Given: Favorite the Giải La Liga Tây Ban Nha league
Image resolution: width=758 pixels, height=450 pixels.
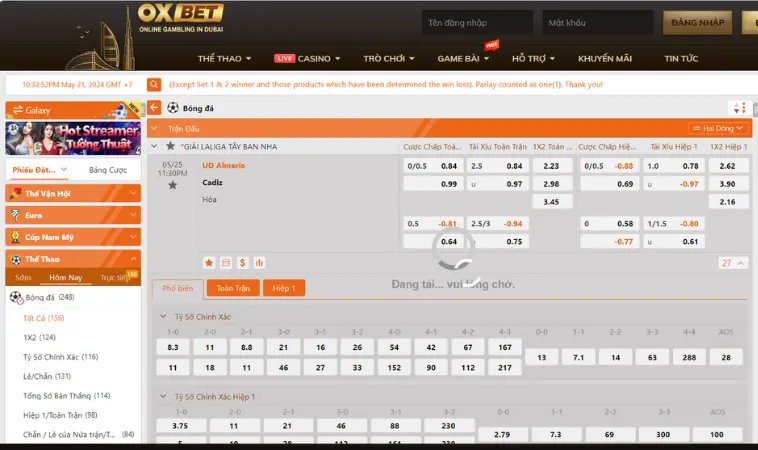Looking at the screenshot, I should 171,146.
